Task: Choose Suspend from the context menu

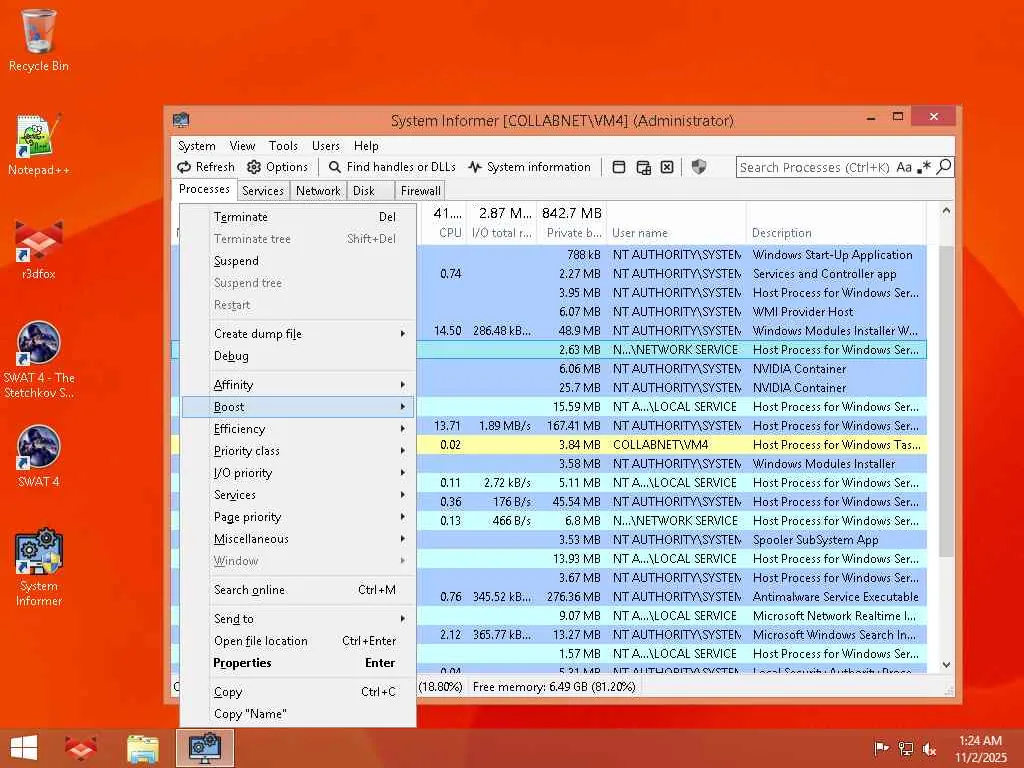Action: 298,261
